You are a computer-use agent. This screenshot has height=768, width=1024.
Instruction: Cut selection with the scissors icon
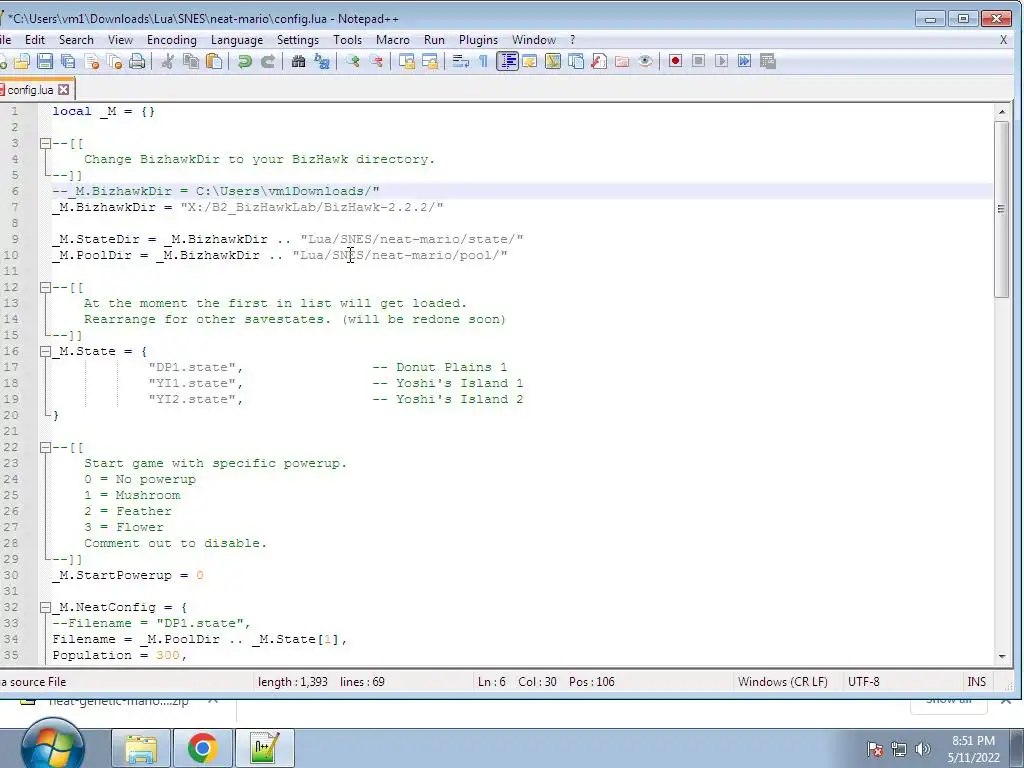[168, 61]
